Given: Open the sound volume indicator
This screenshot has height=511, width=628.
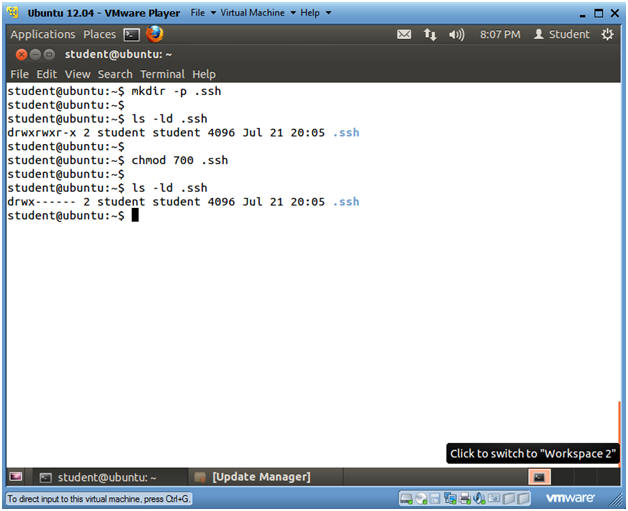Looking at the screenshot, I should tap(456, 35).
